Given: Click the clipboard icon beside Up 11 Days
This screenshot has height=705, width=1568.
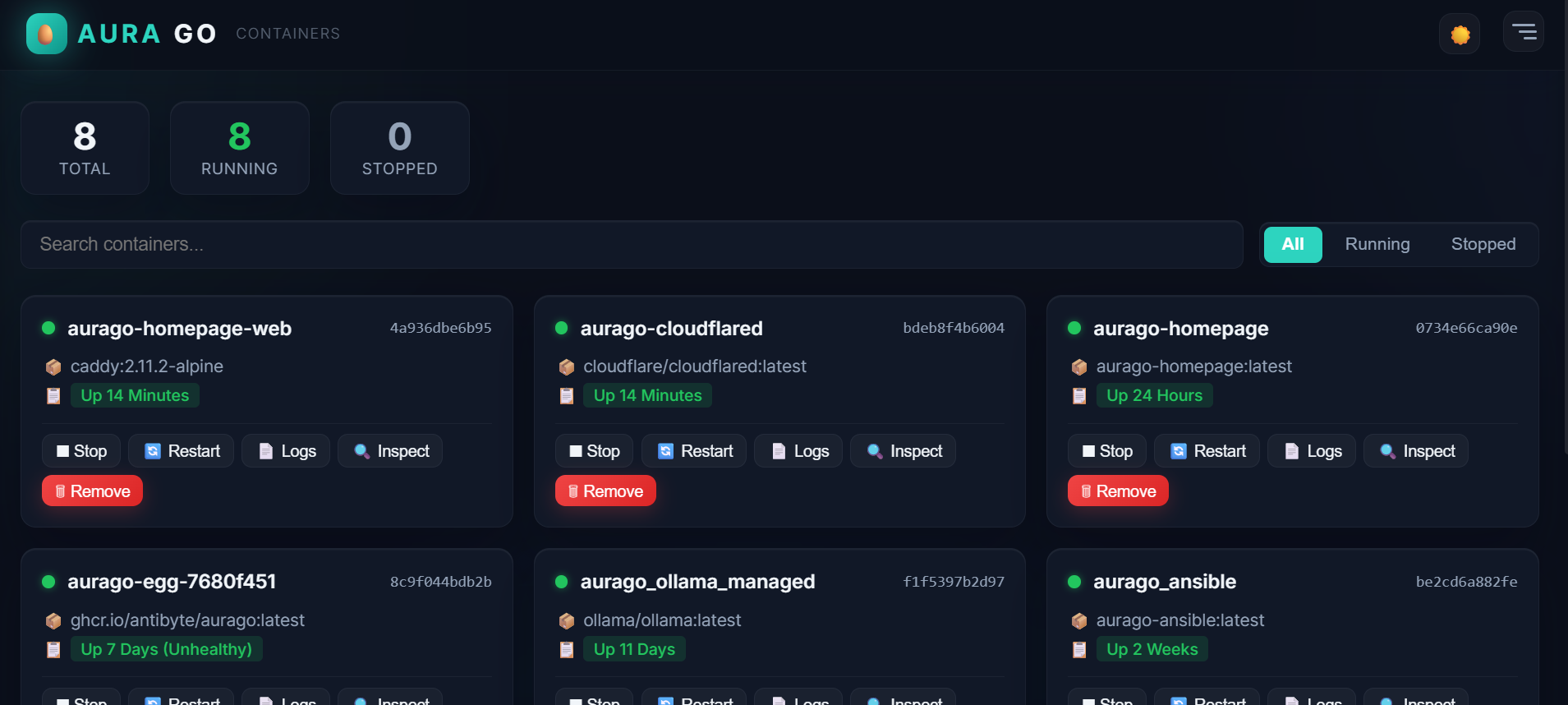Looking at the screenshot, I should pos(567,650).
